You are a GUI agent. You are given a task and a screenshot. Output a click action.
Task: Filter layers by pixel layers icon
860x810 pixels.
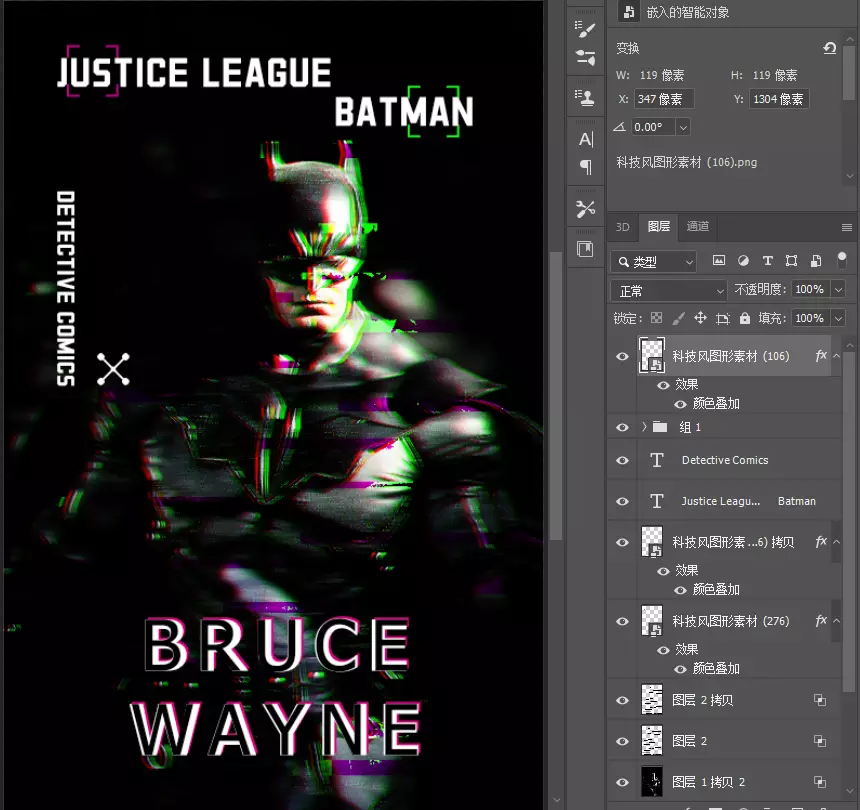coord(718,260)
